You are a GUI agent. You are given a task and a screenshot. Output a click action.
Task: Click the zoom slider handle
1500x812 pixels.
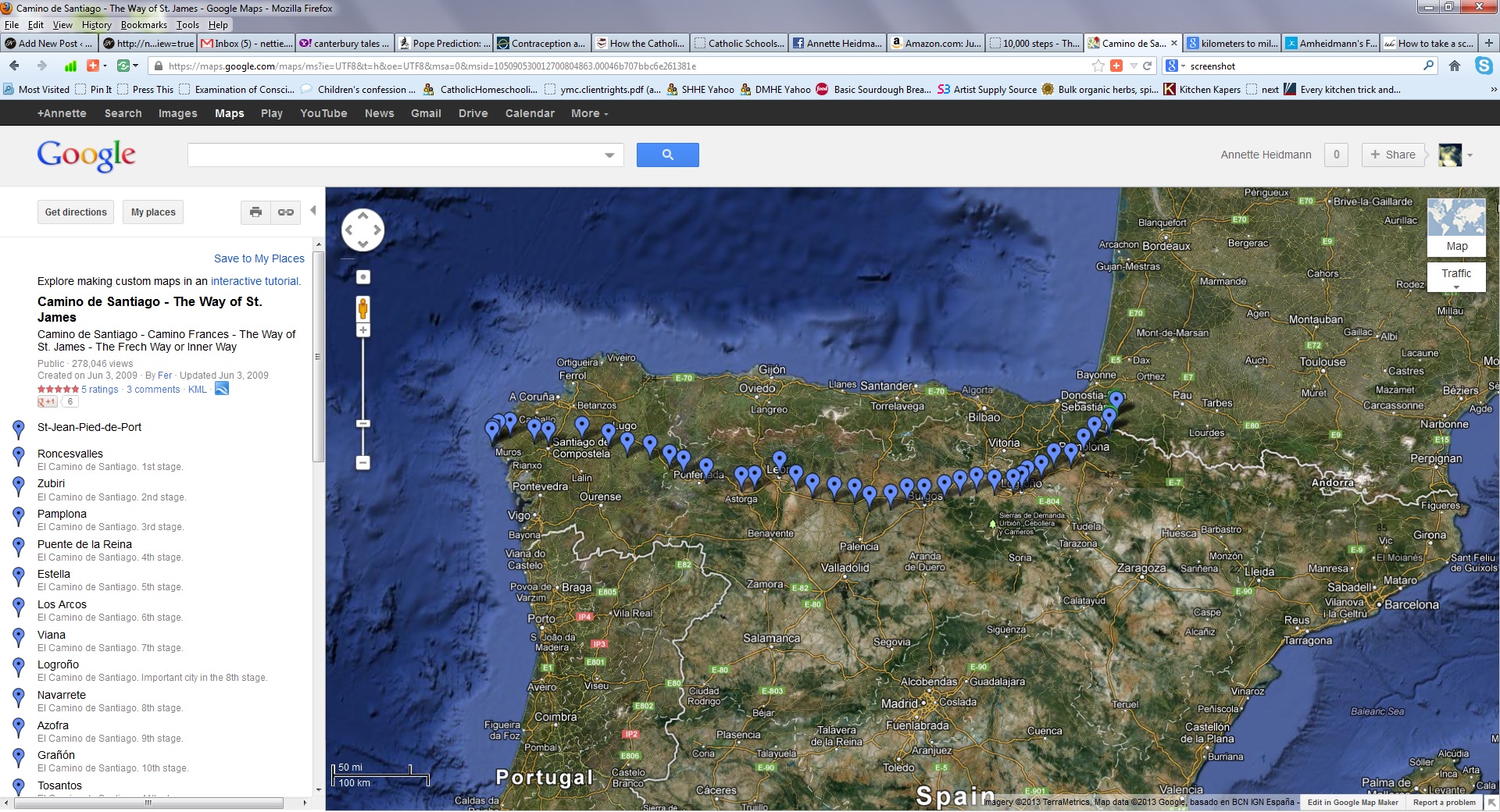(x=362, y=423)
